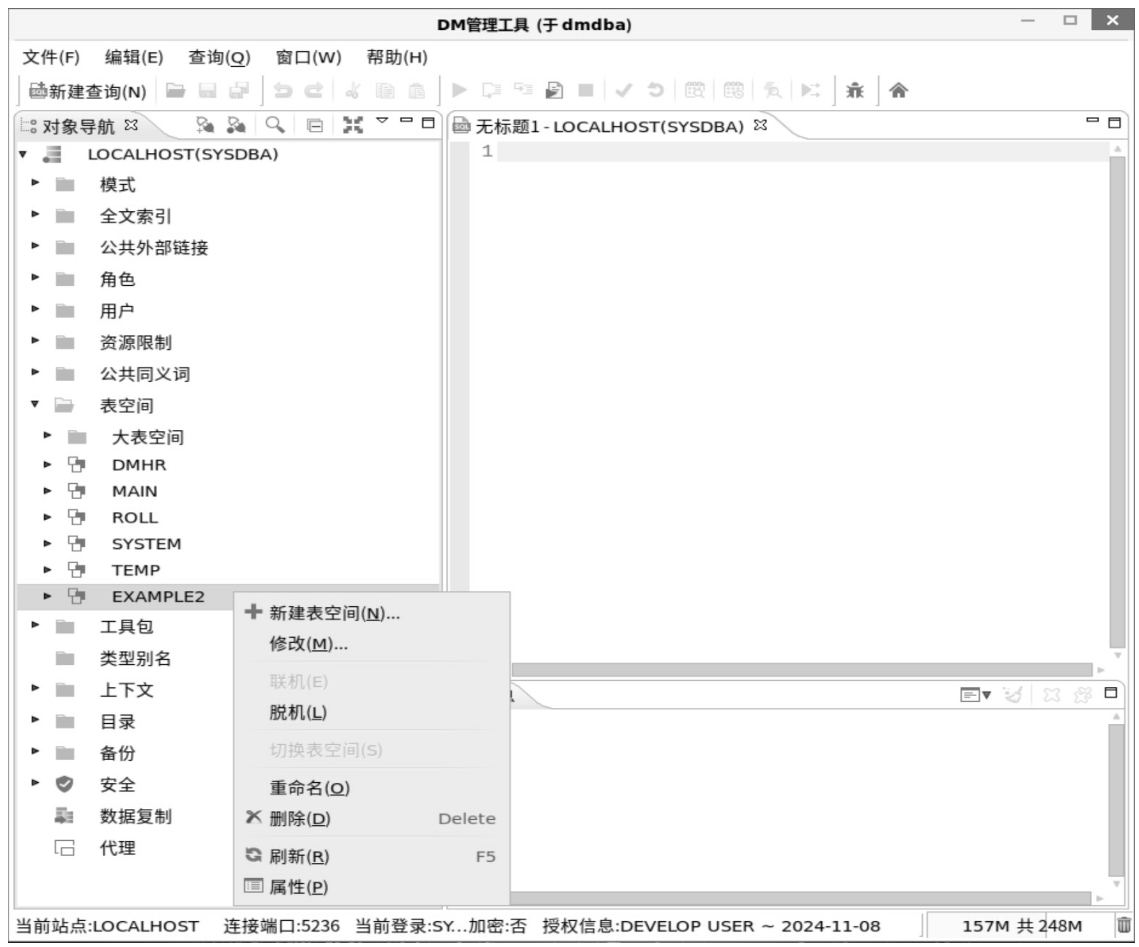1139x947 pixels.
Task: Click the search magnifier in 对象导航 panel
Action: 273,127
